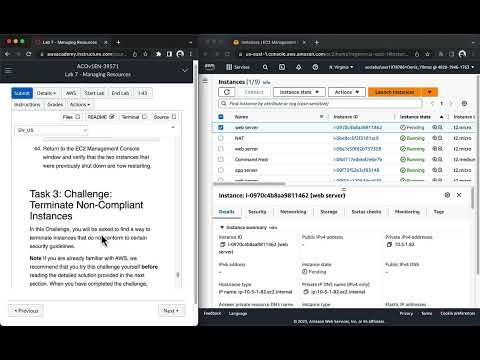Image resolution: width=480 pixels, height=360 pixels.
Task: Refresh the EC2 instances list
Action: (x=227, y=92)
